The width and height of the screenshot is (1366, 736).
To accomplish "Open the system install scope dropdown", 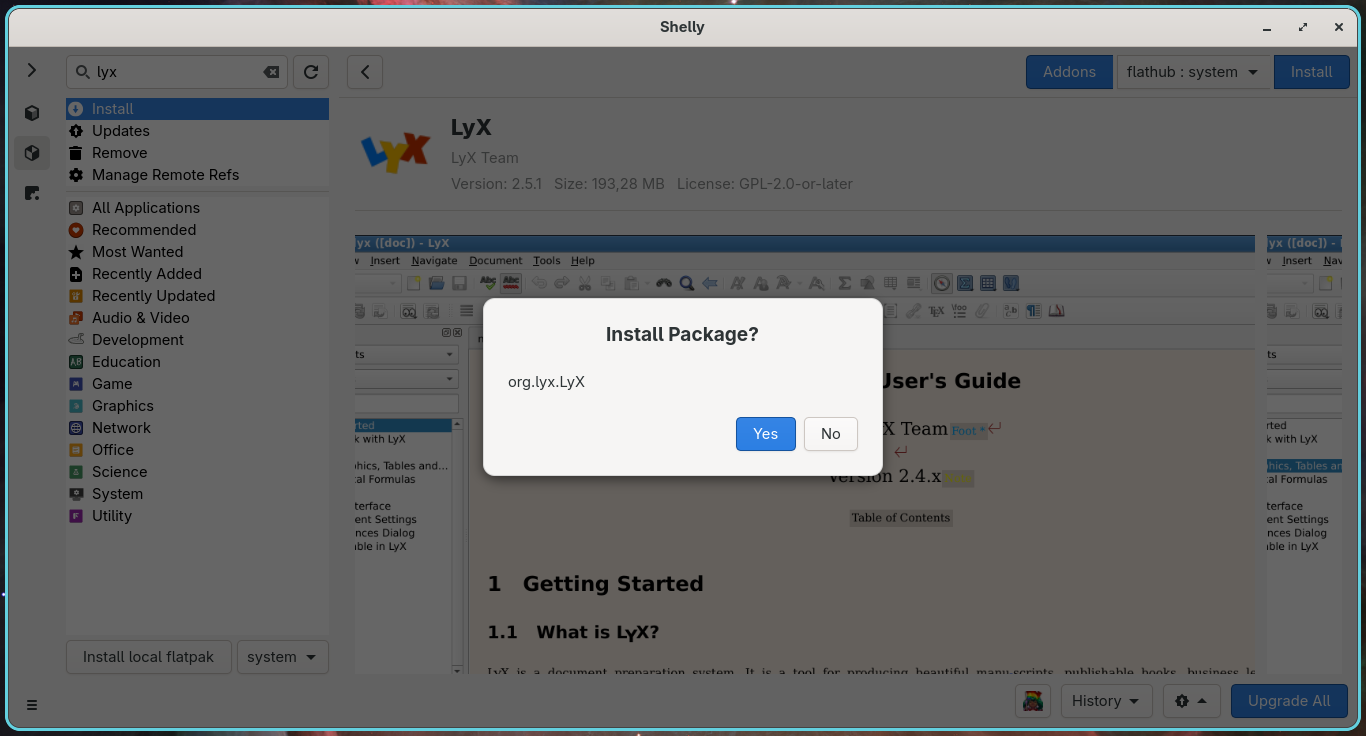I will pyautogui.click(x=282, y=657).
